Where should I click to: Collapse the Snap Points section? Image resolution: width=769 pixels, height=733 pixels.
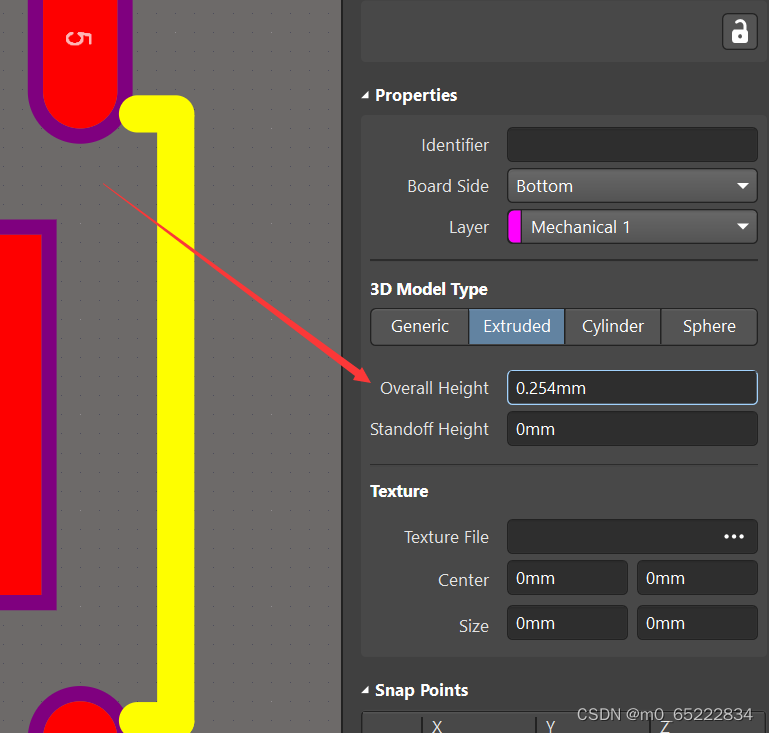[x=365, y=690]
